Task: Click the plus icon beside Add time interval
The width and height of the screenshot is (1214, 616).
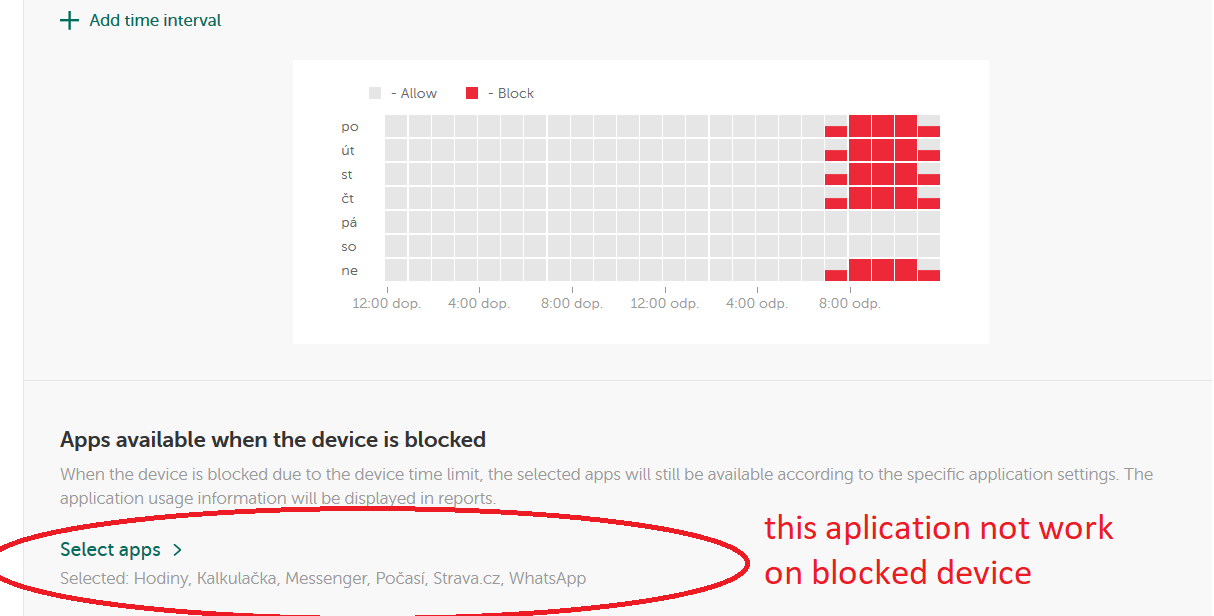Action: click(69, 20)
